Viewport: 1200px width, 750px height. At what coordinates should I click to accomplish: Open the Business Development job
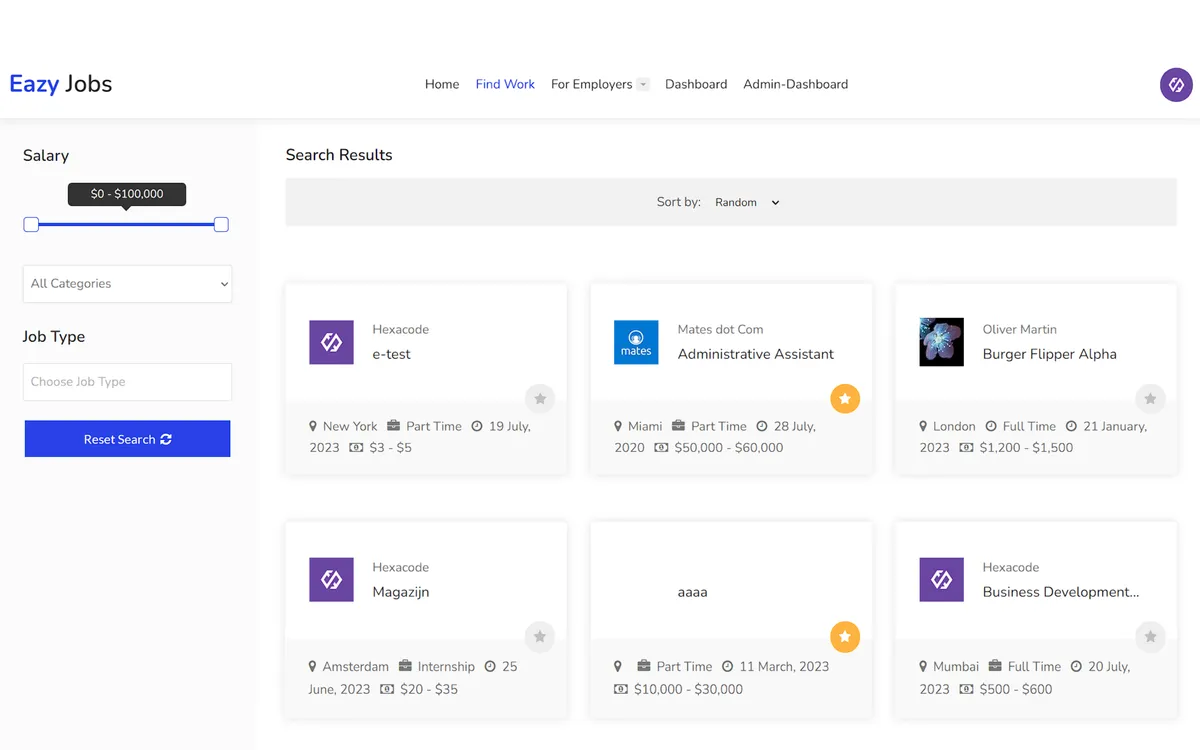[1061, 592]
